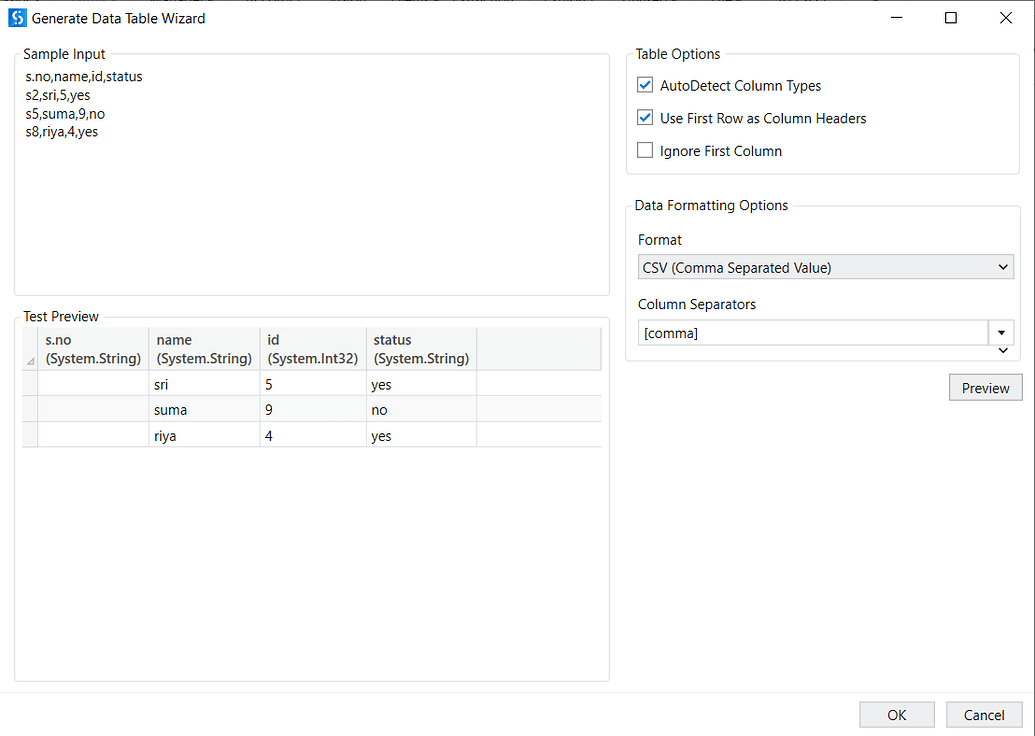Image resolution: width=1035 pixels, height=736 pixels.
Task: Confirm the wizard with OK
Action: (896, 714)
